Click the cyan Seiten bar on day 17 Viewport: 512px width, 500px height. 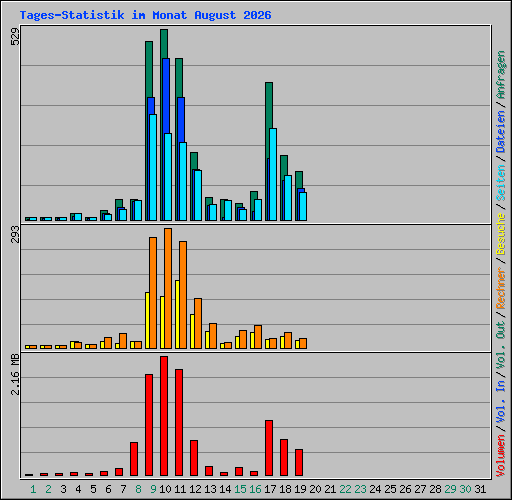(x=273, y=174)
